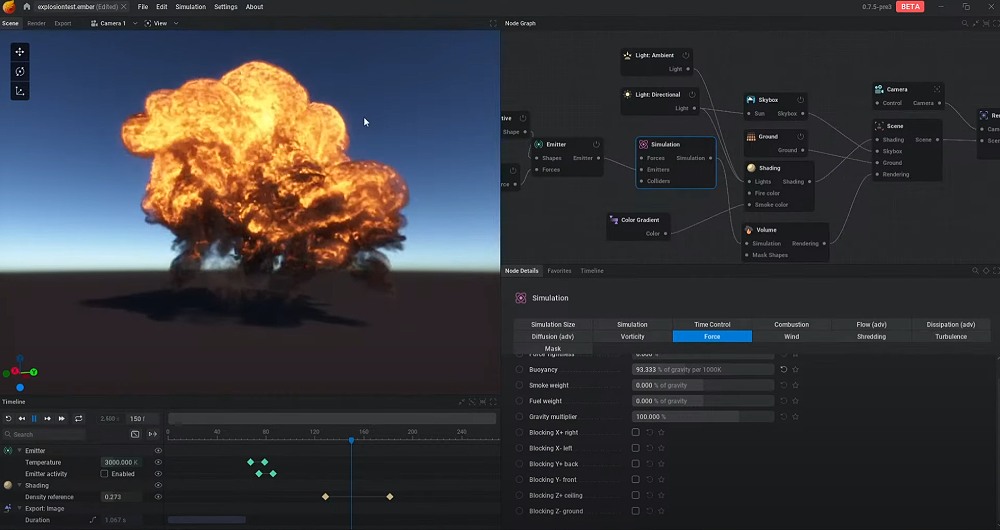The image size is (1000, 530).
Task: Favorite the Buoyancy parameter star
Action: point(795,369)
